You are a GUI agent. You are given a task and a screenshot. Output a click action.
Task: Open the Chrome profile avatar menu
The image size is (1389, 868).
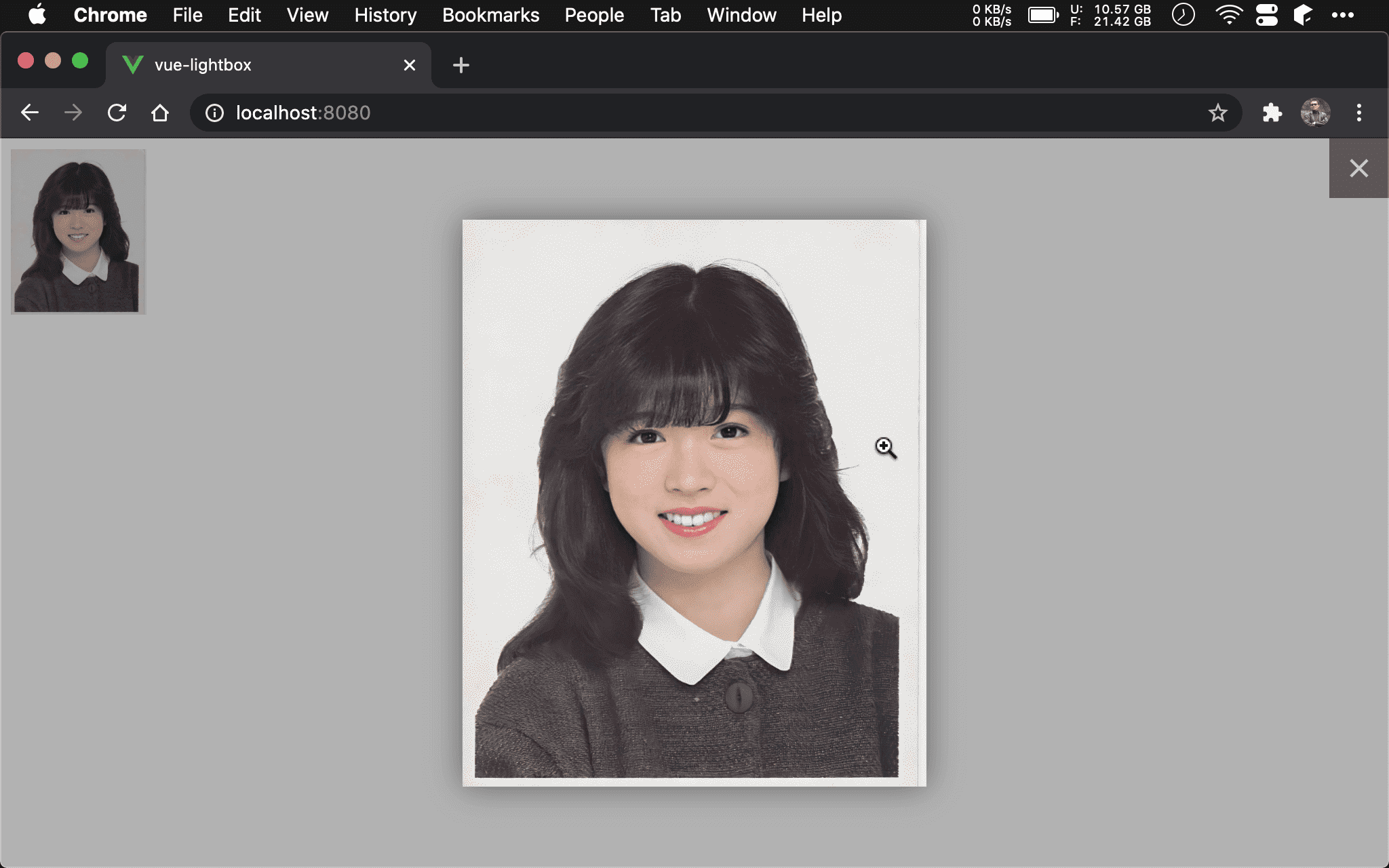tap(1315, 113)
